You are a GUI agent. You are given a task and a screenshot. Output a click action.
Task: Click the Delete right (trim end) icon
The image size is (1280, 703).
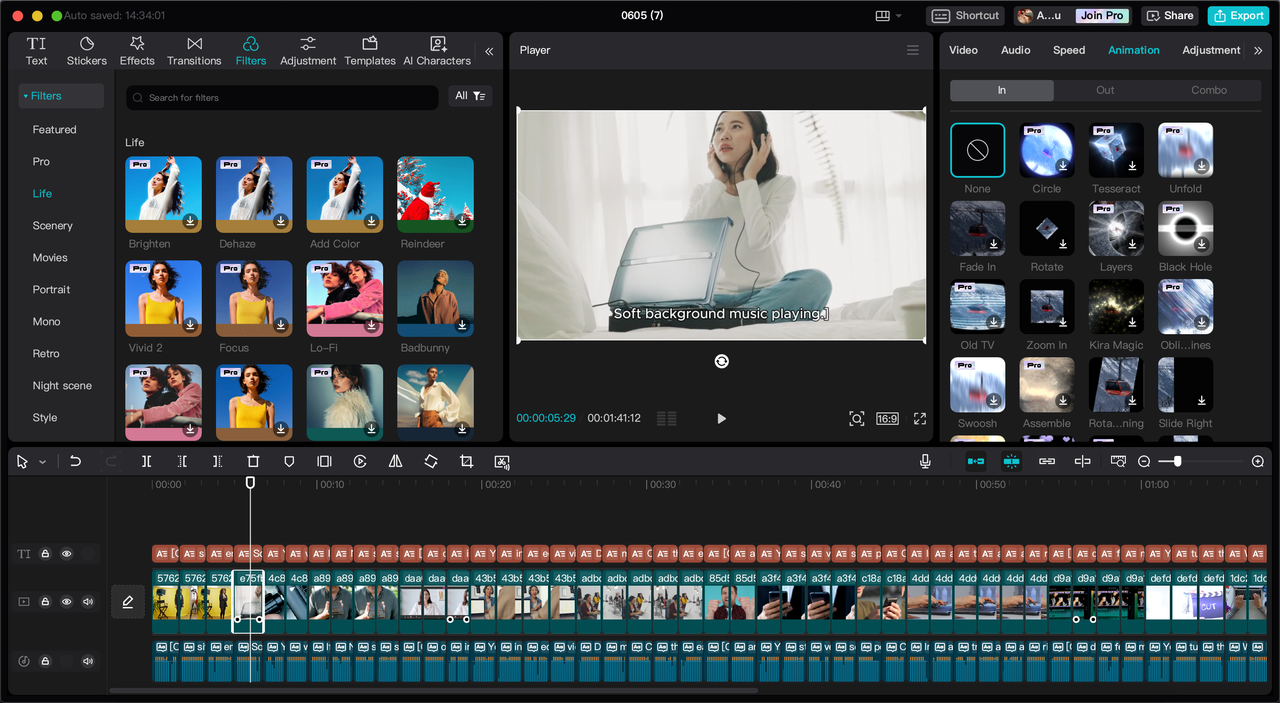pos(217,461)
